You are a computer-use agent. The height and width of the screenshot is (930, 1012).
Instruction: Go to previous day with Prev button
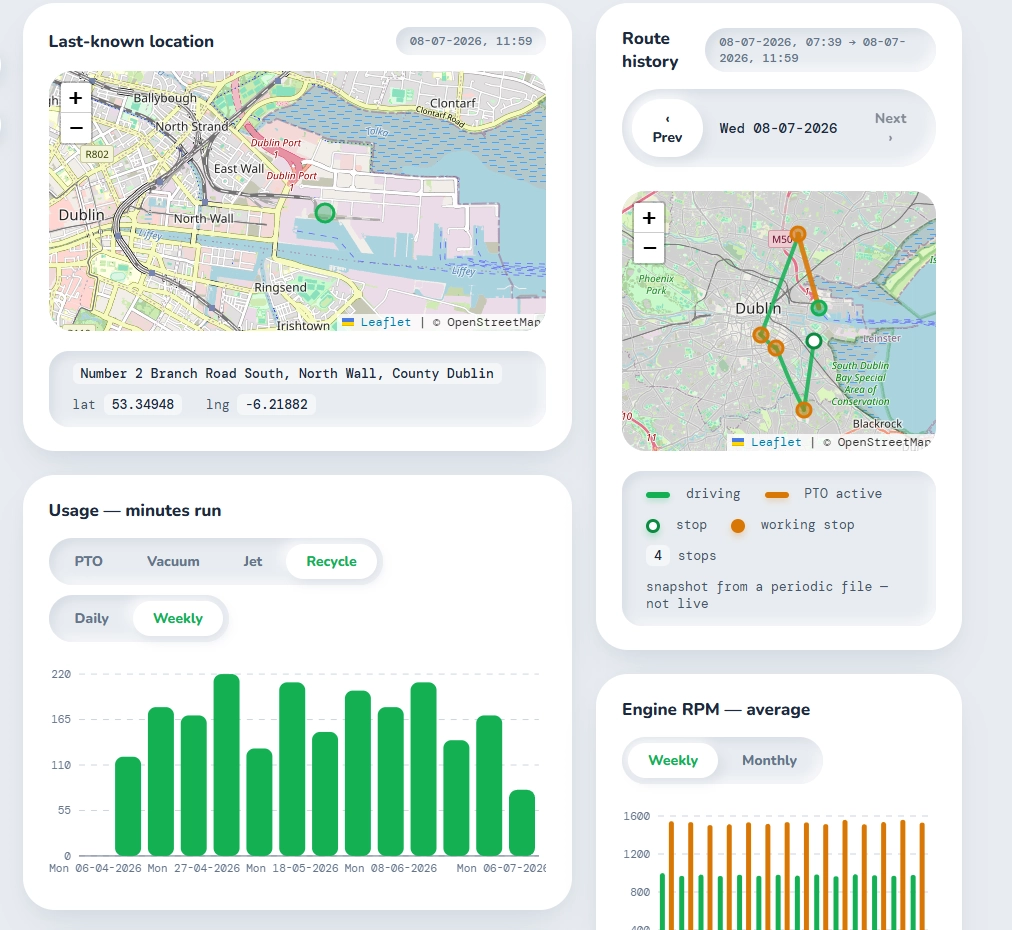667,128
